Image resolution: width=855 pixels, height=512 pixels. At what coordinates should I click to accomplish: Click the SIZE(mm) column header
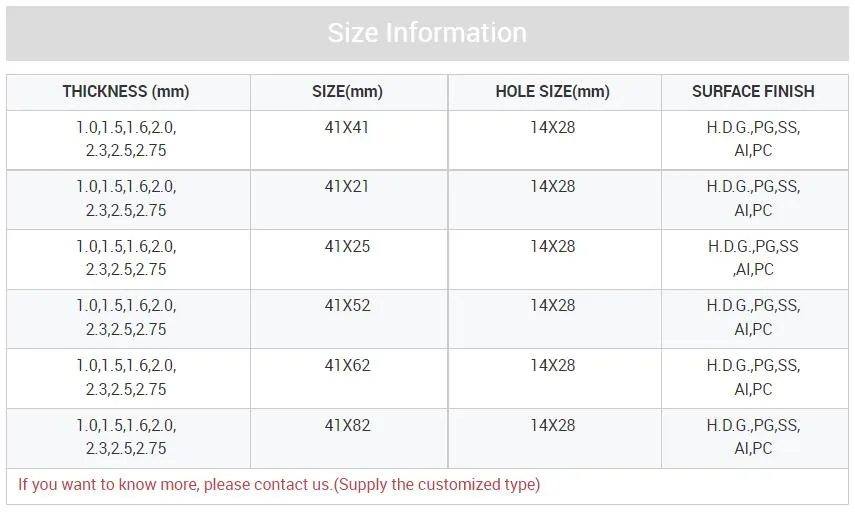pos(347,92)
